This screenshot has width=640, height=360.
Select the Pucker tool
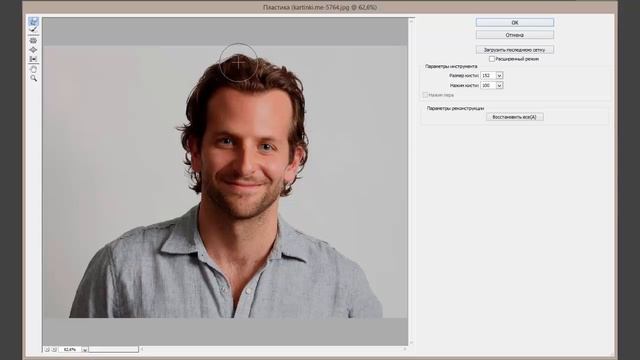[33, 40]
